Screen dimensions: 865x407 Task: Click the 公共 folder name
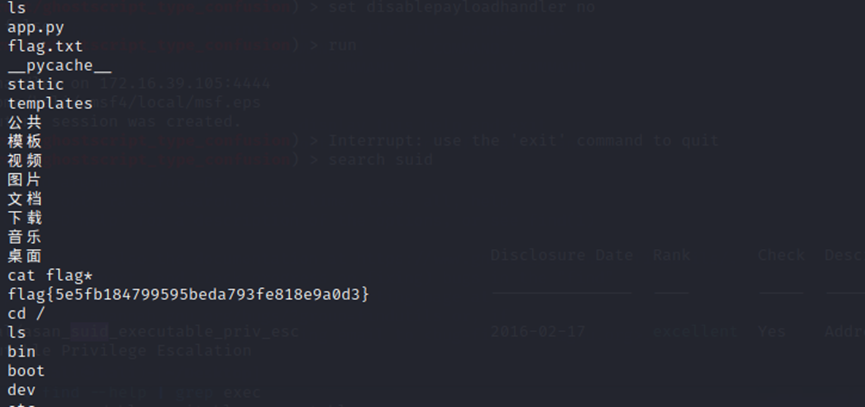pos(25,122)
